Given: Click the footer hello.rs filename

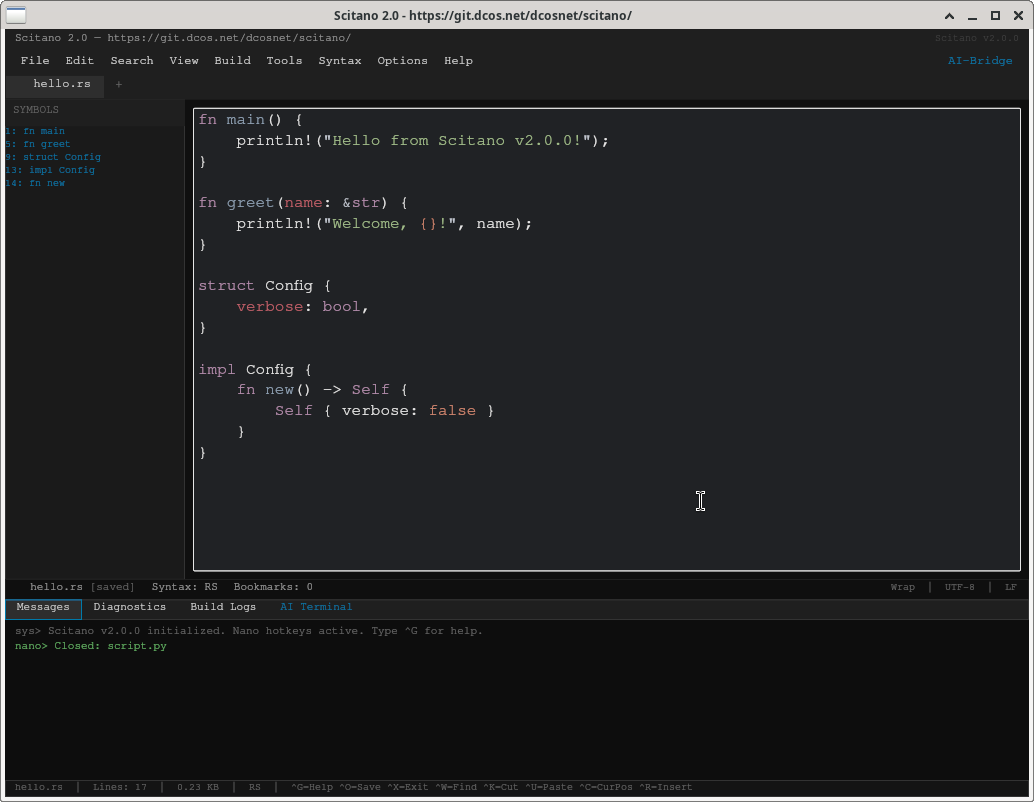Looking at the screenshot, I should pos(39,787).
